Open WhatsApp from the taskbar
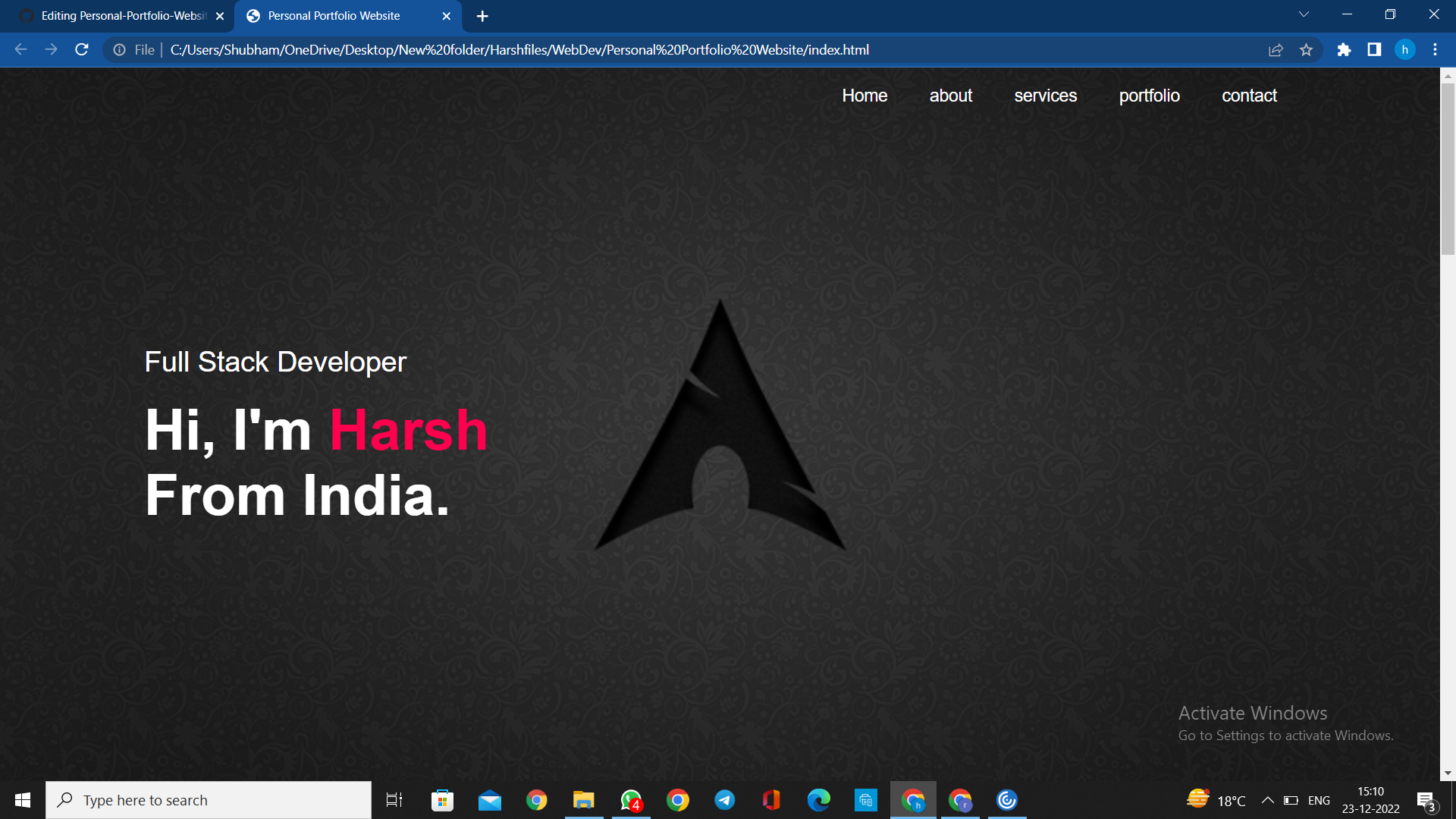1456x819 pixels. (x=631, y=799)
